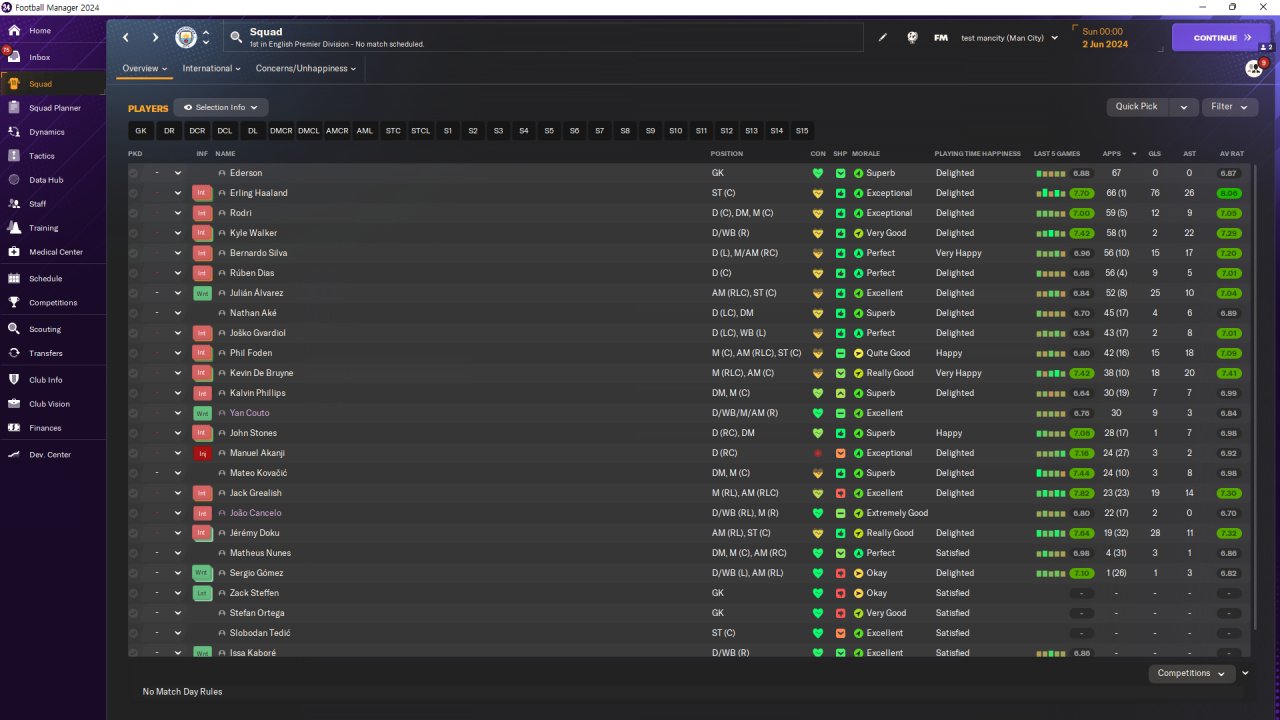Image resolution: width=1280 pixels, height=720 pixels.
Task: Expand the row chevron for Kevin De Bruyne
Action: click(178, 373)
